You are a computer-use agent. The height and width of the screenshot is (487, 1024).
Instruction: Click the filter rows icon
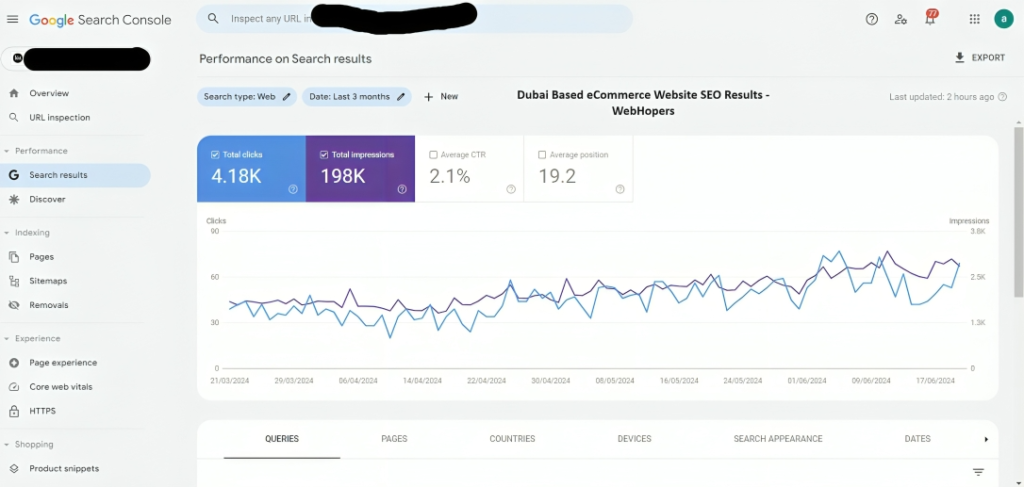click(x=978, y=472)
